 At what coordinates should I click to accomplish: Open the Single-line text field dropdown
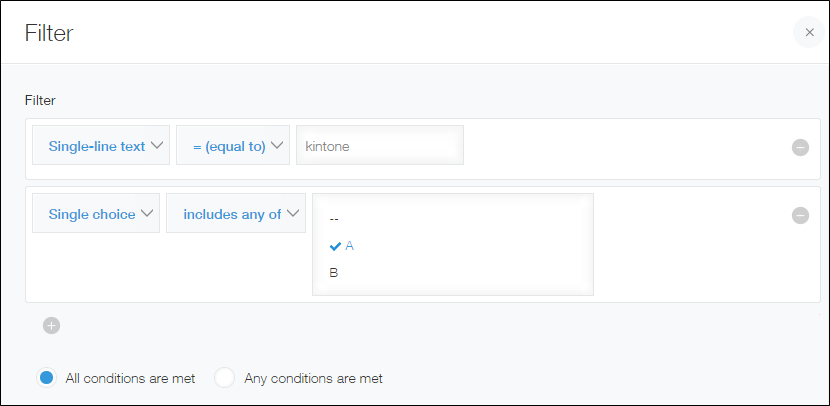100,146
